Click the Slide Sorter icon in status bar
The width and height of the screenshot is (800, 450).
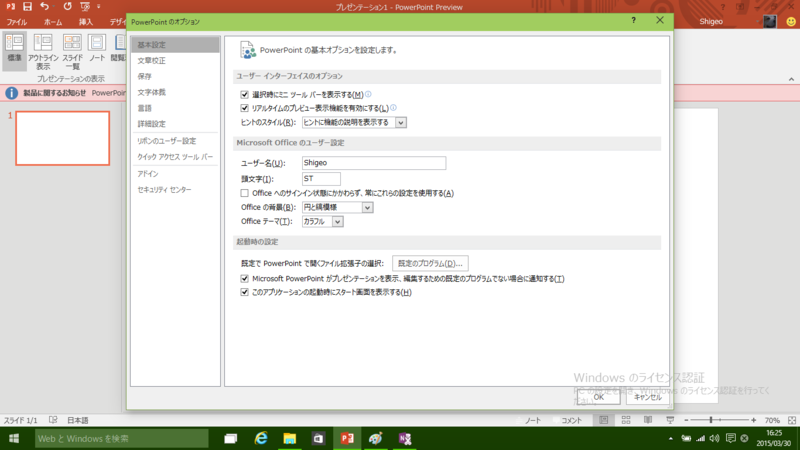click(626, 420)
